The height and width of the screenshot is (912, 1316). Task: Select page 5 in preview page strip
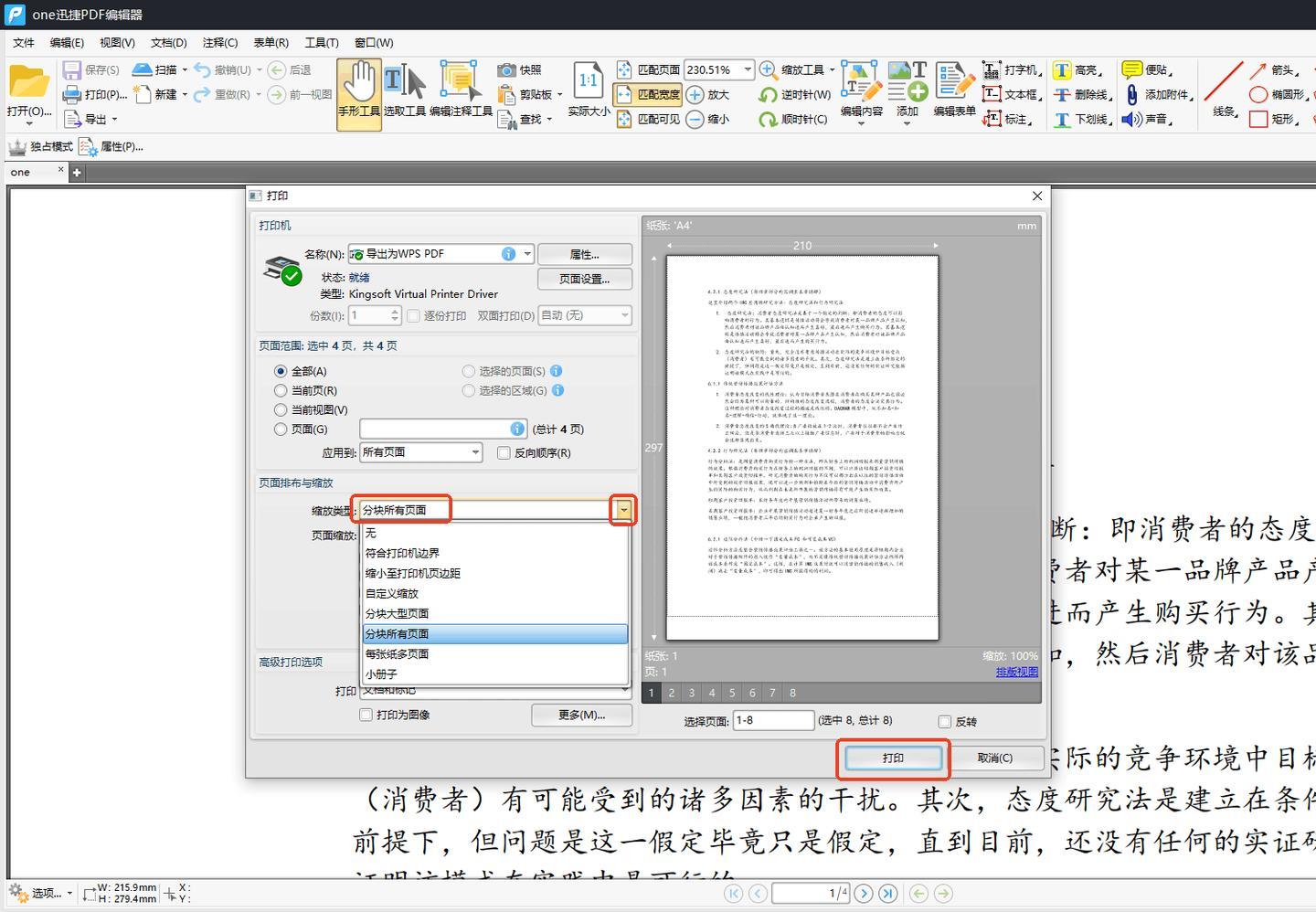pos(731,693)
